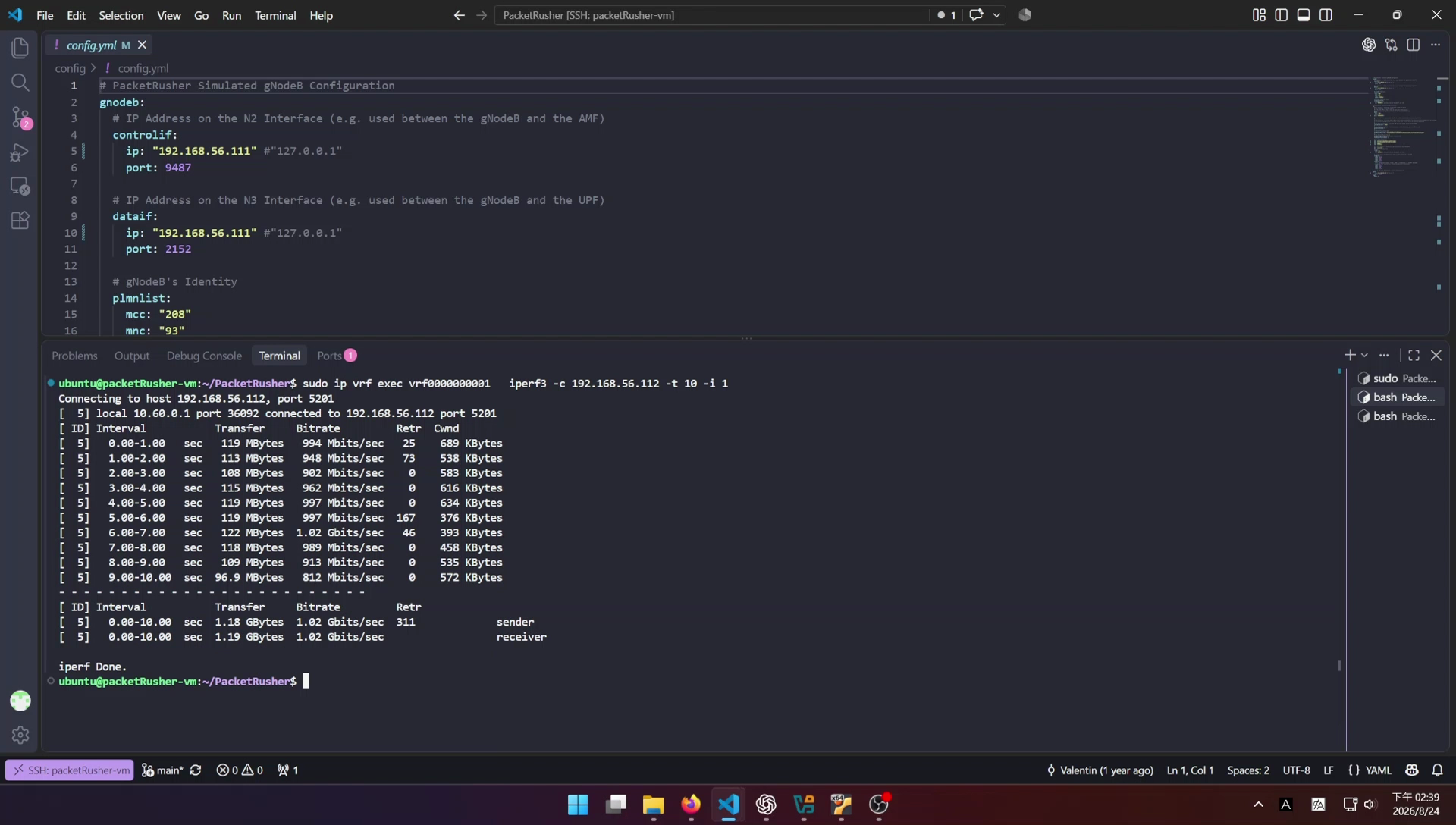Open the Accounts avatar menu
The height and width of the screenshot is (825, 1456).
point(20,701)
